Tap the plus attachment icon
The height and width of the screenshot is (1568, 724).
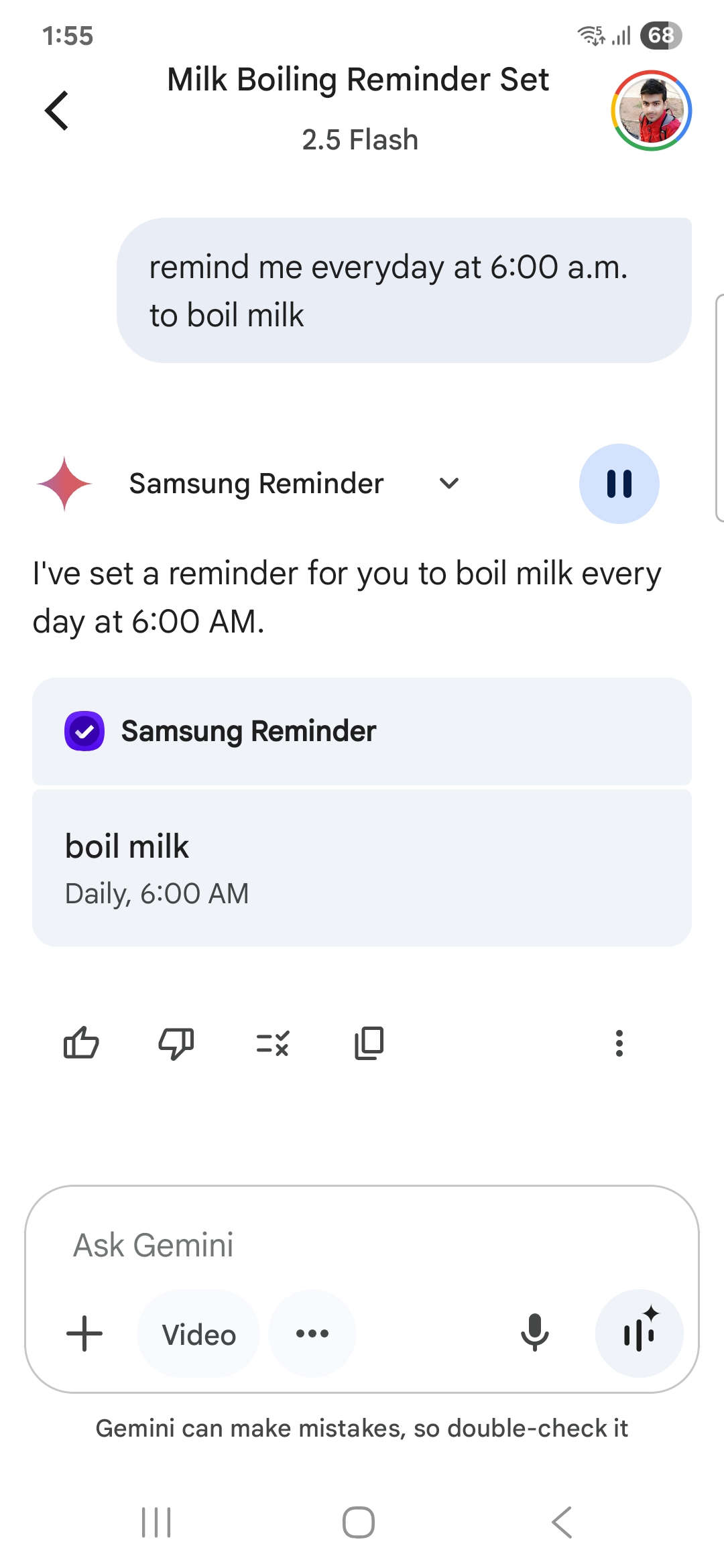[84, 1333]
